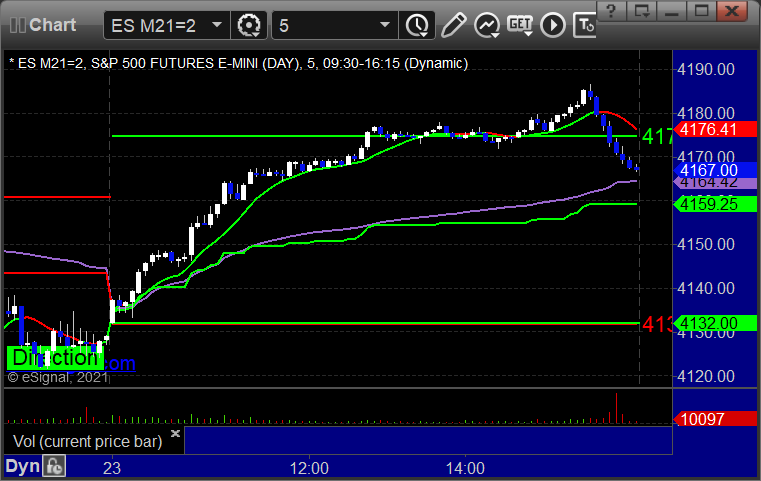
Task: Click the window pop-out menu icon
Action: (642, 10)
